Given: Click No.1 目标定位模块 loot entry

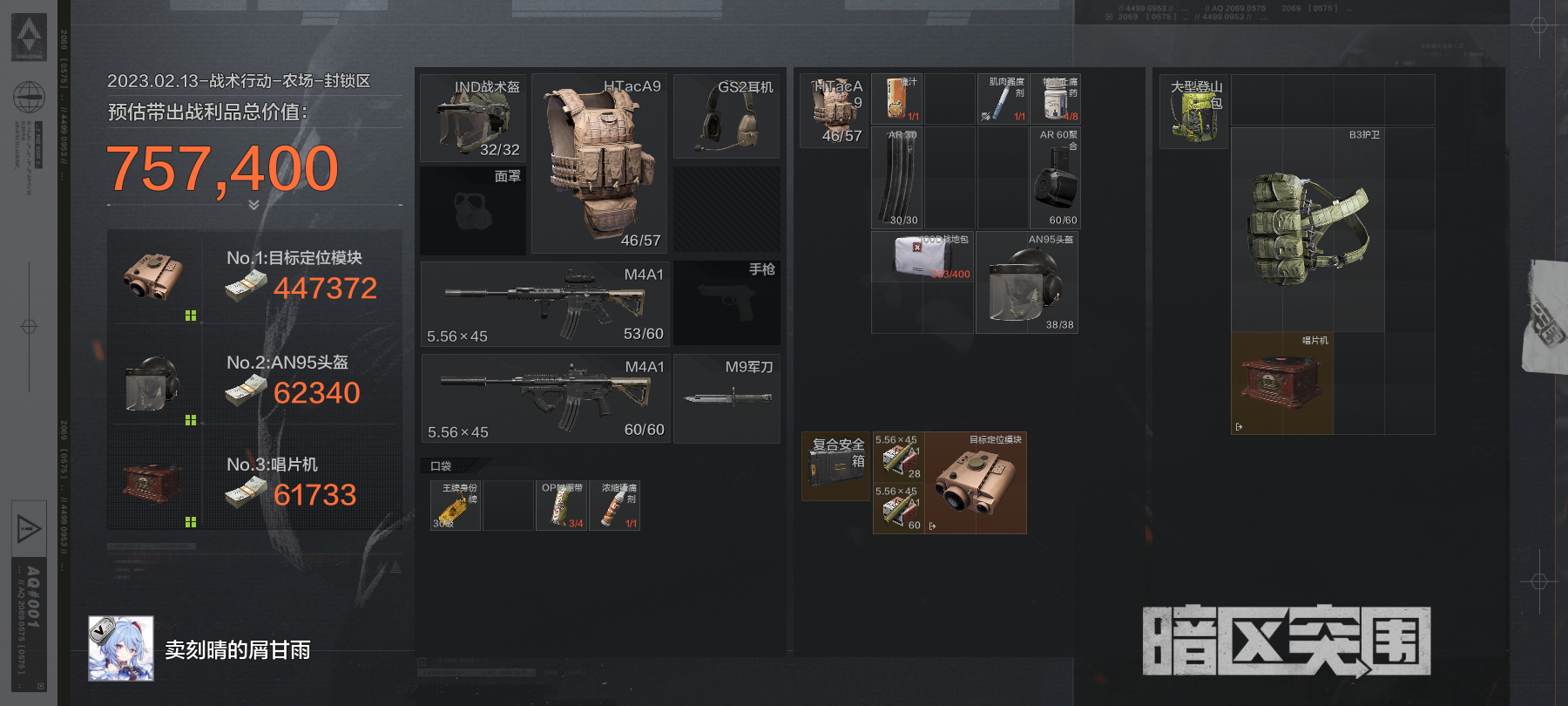Looking at the screenshot, I should click(254, 277).
